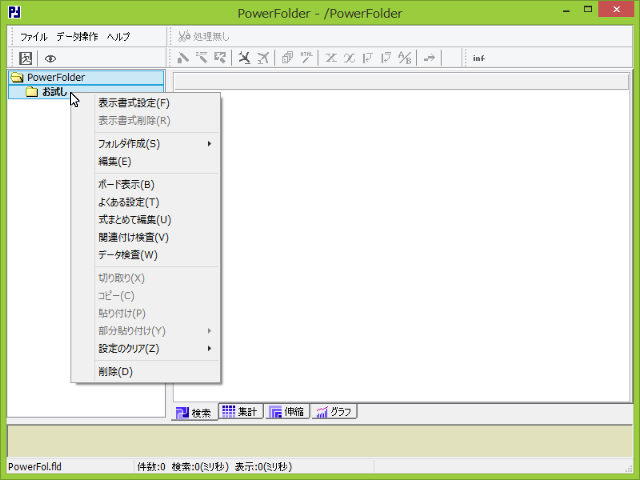
Task: Click the pencil with box-arrow icon
Action: pyautogui.click(x=220, y=58)
